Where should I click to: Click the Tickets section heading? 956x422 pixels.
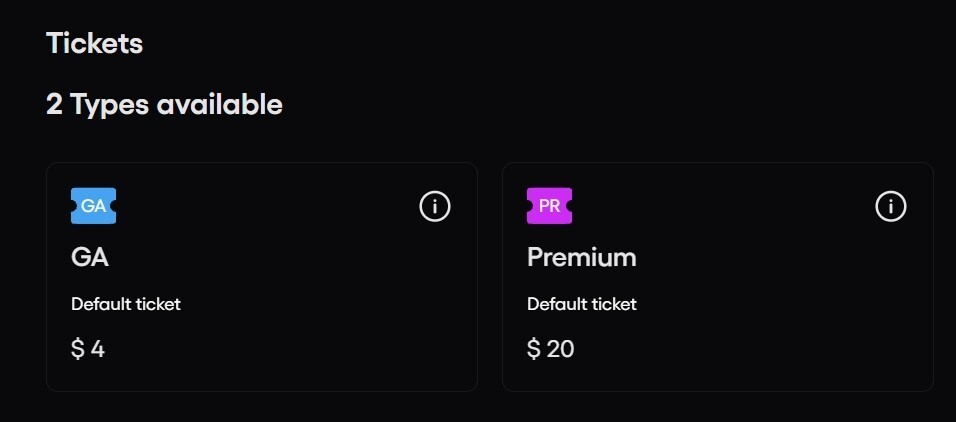(x=94, y=44)
